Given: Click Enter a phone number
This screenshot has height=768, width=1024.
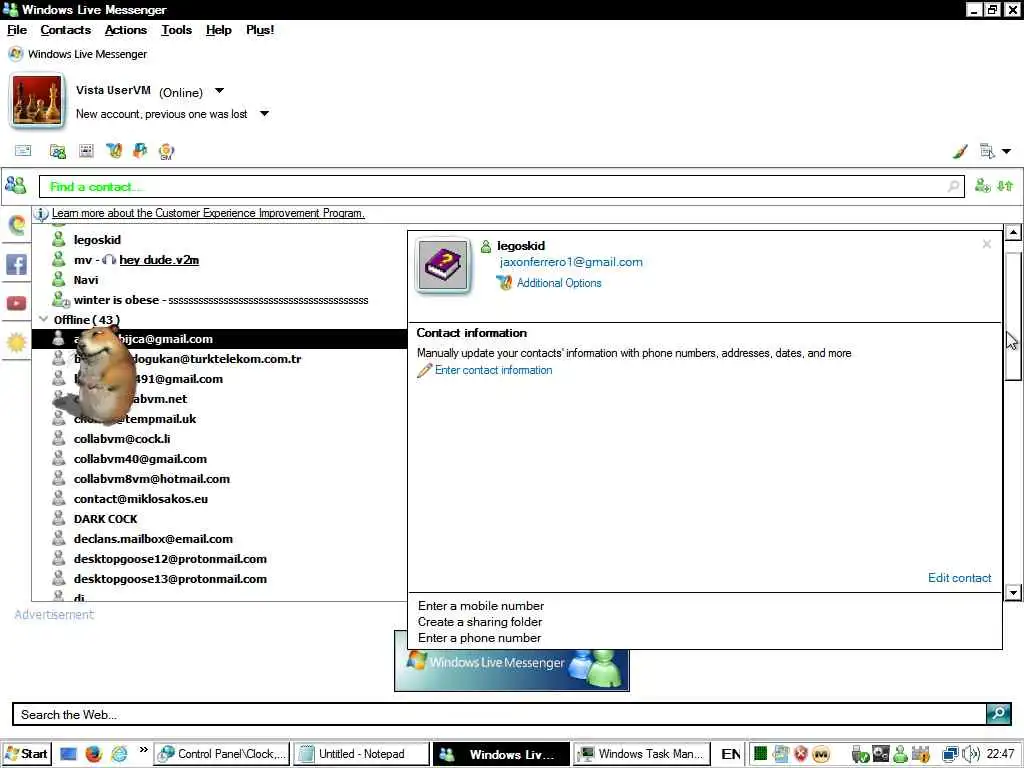Looking at the screenshot, I should pos(479,638).
